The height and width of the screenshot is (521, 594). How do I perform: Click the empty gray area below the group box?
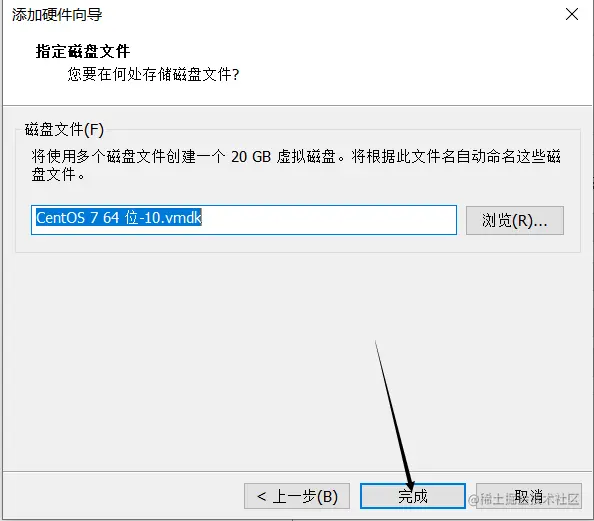point(297,360)
